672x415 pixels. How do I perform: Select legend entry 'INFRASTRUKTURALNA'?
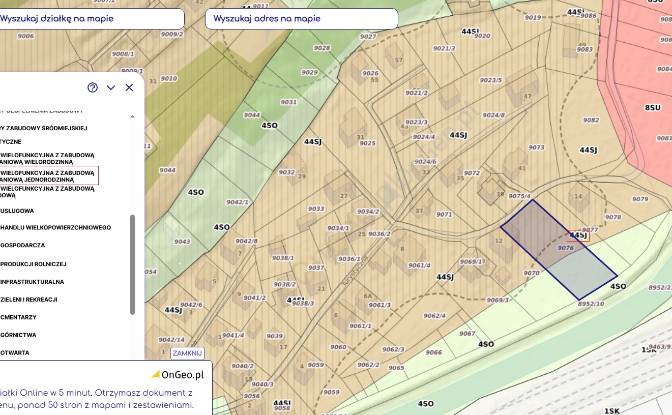coord(32,282)
